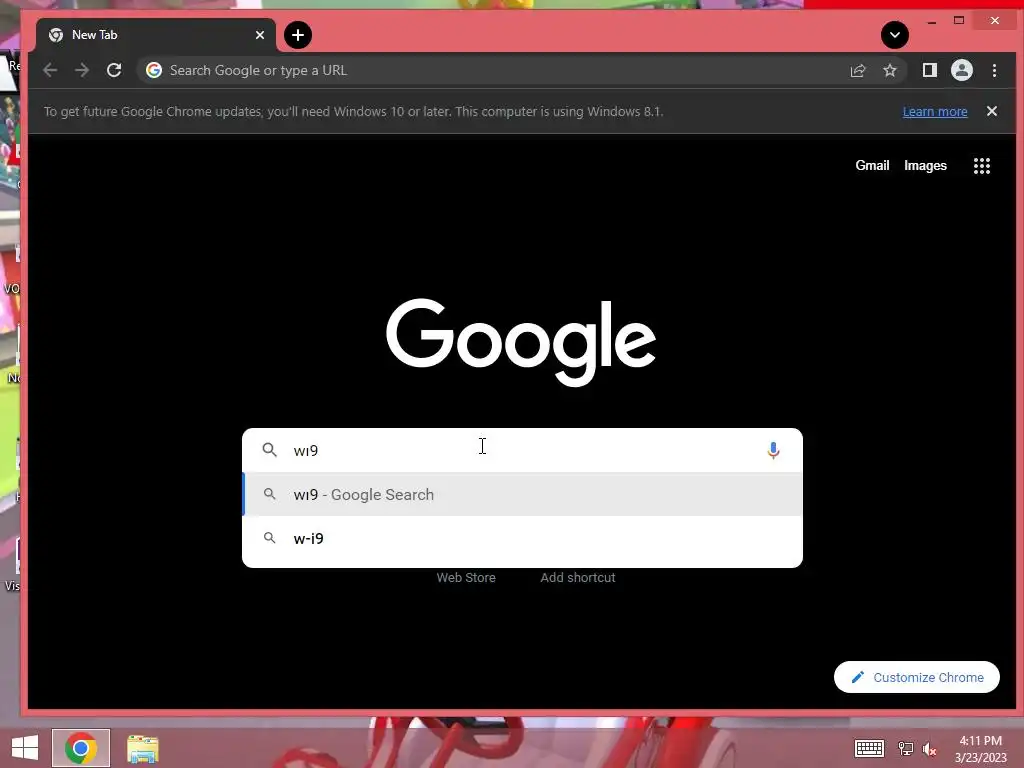The image size is (1024, 768).
Task: Open the Web Store shortcut
Action: pos(466,578)
